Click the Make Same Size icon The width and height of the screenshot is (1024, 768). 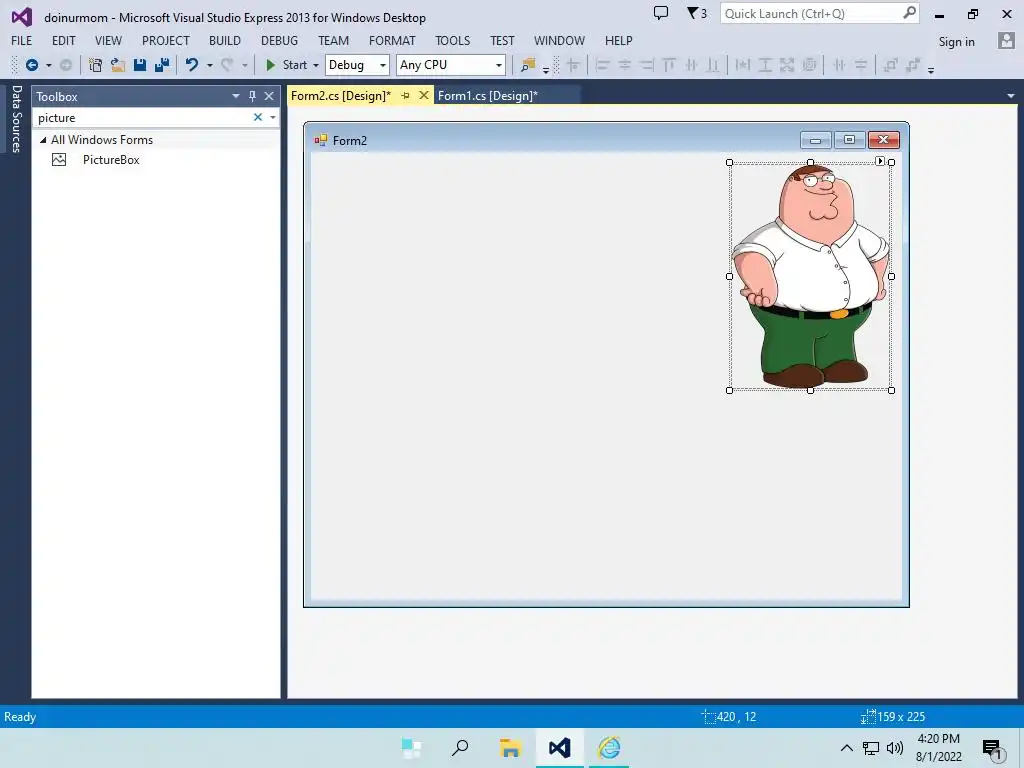787,65
